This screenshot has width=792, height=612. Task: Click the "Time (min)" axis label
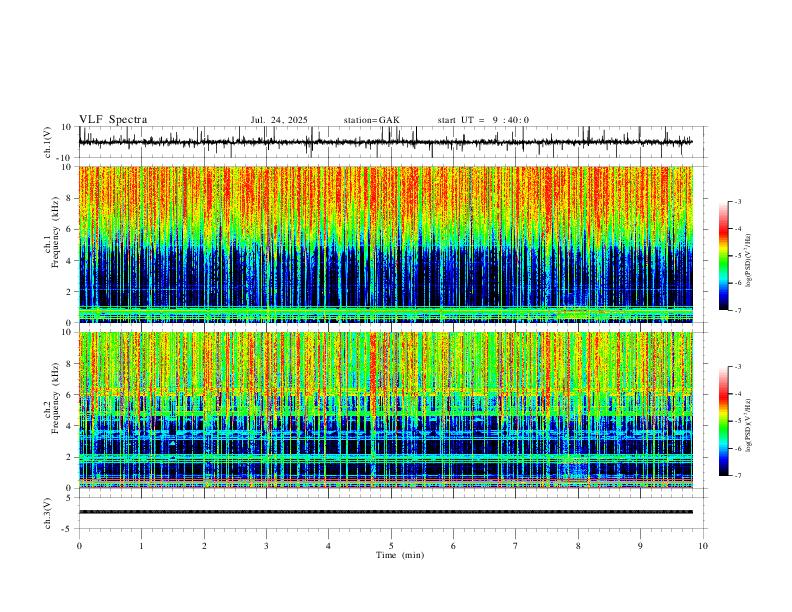point(400,555)
